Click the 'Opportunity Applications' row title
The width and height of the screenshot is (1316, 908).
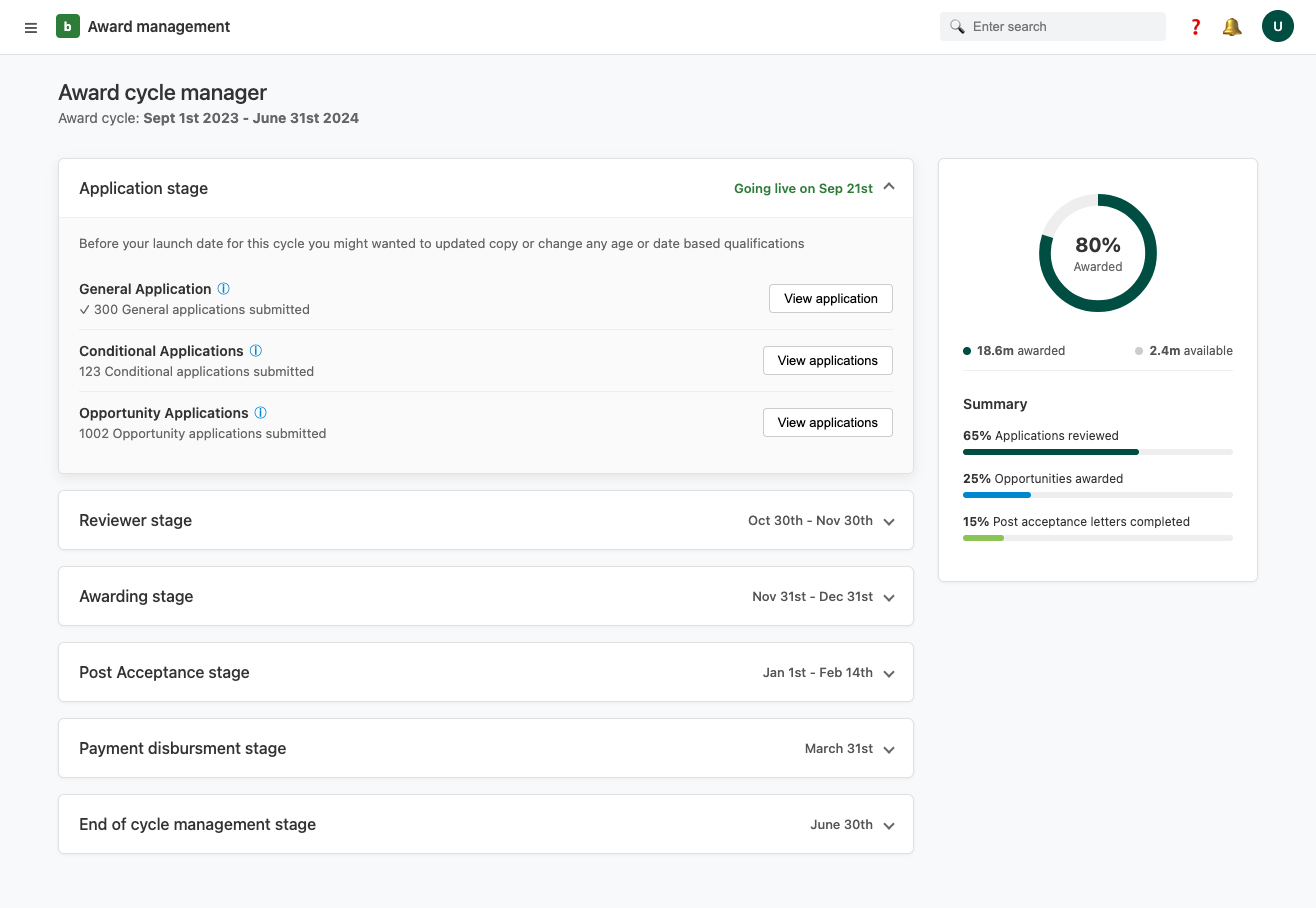[x=163, y=413]
